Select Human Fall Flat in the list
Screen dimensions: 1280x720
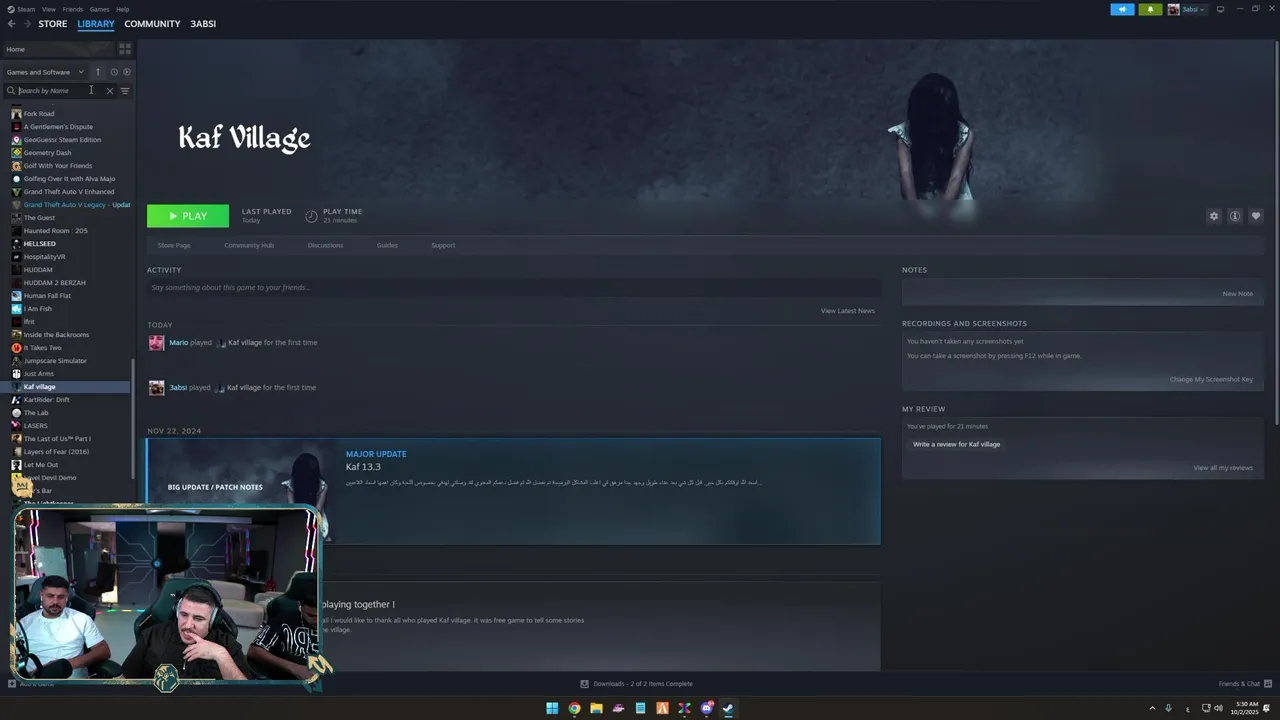(47, 296)
